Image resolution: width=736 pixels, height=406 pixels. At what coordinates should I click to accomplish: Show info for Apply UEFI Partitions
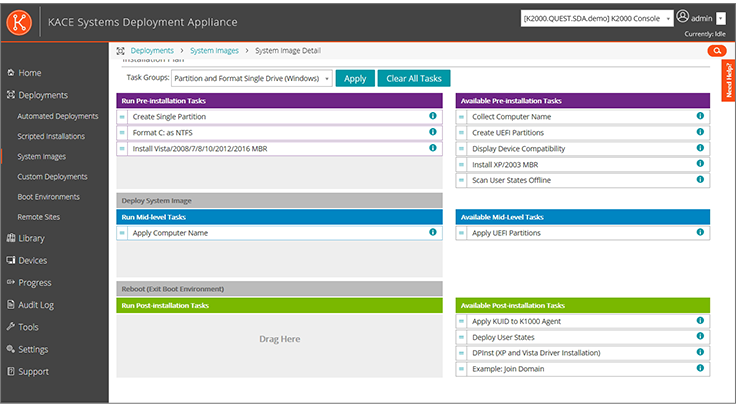click(700, 232)
